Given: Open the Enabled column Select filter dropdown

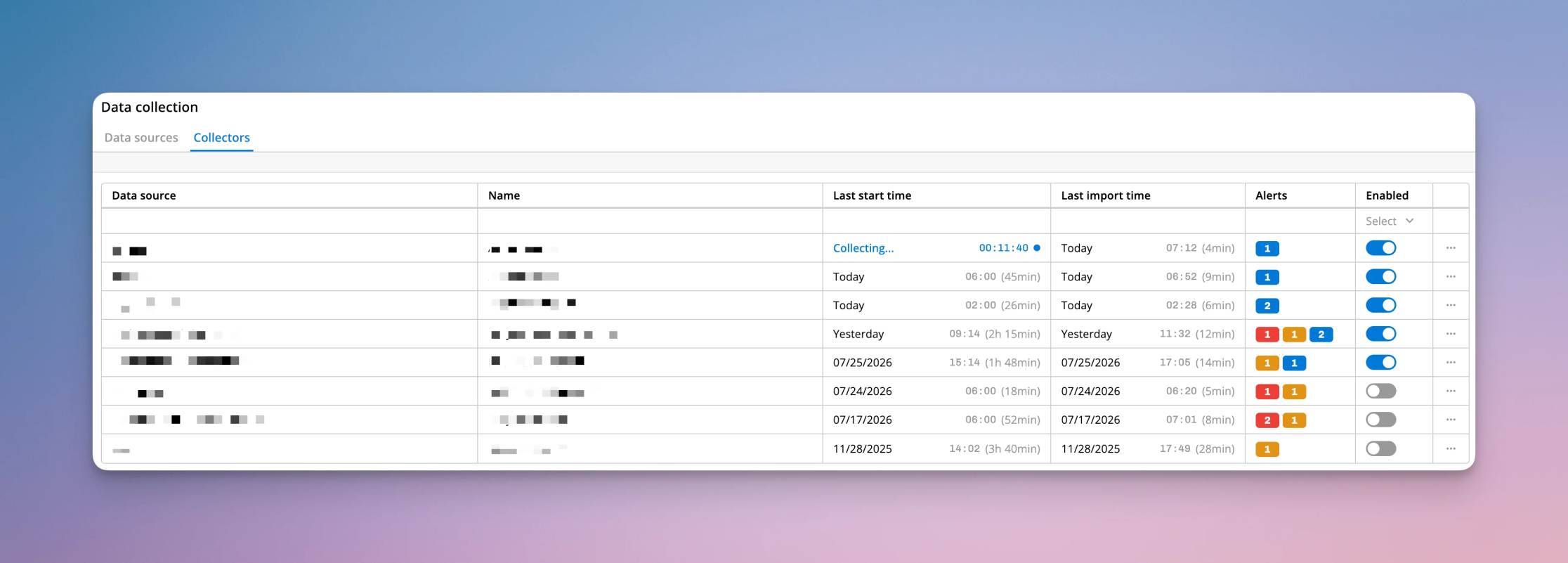Looking at the screenshot, I should point(1390,221).
